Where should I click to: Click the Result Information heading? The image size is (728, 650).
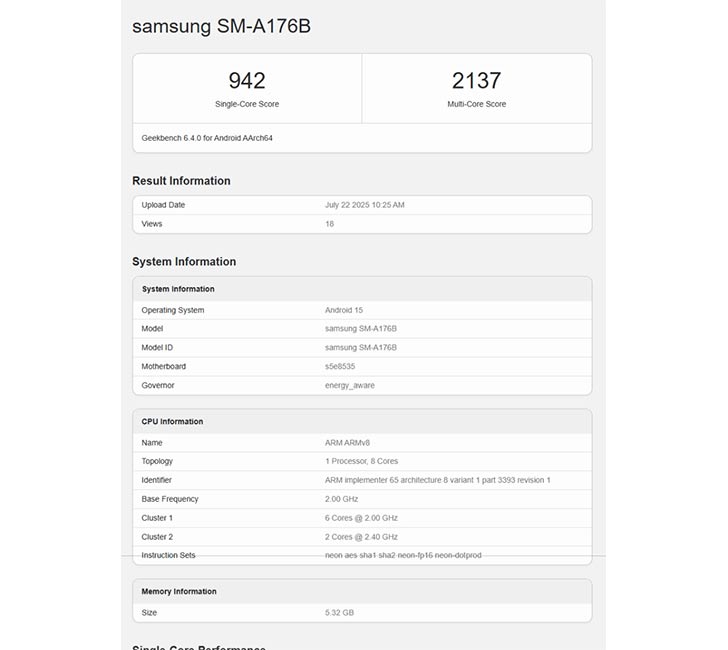(x=181, y=181)
